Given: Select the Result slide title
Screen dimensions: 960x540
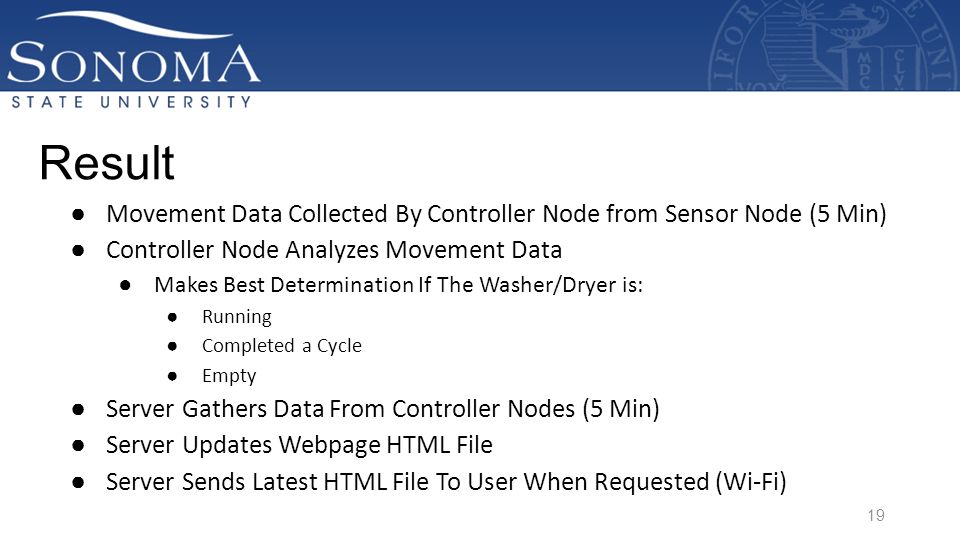Looking at the screenshot, I should pyautogui.click(x=107, y=163).
